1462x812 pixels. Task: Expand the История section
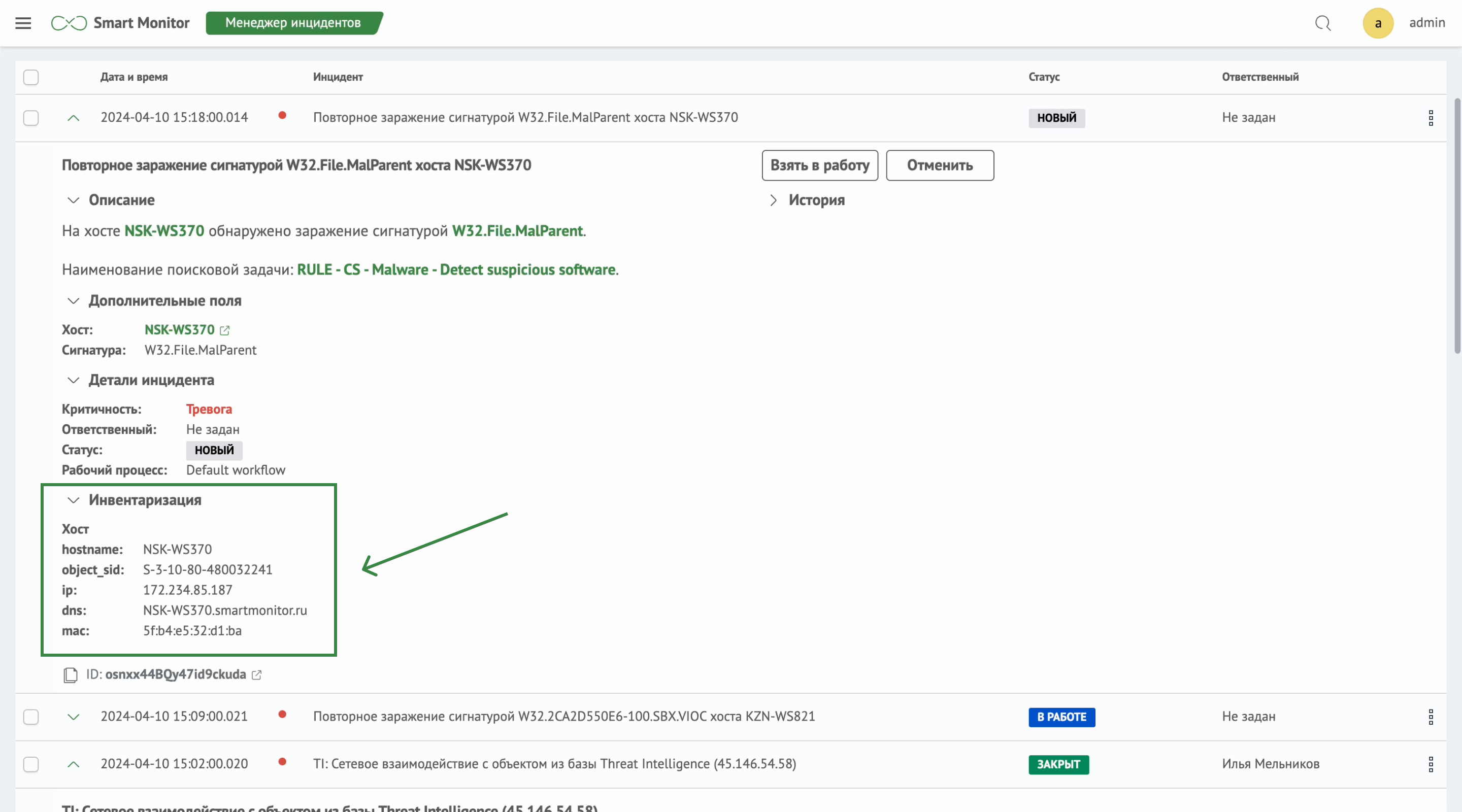coord(773,200)
